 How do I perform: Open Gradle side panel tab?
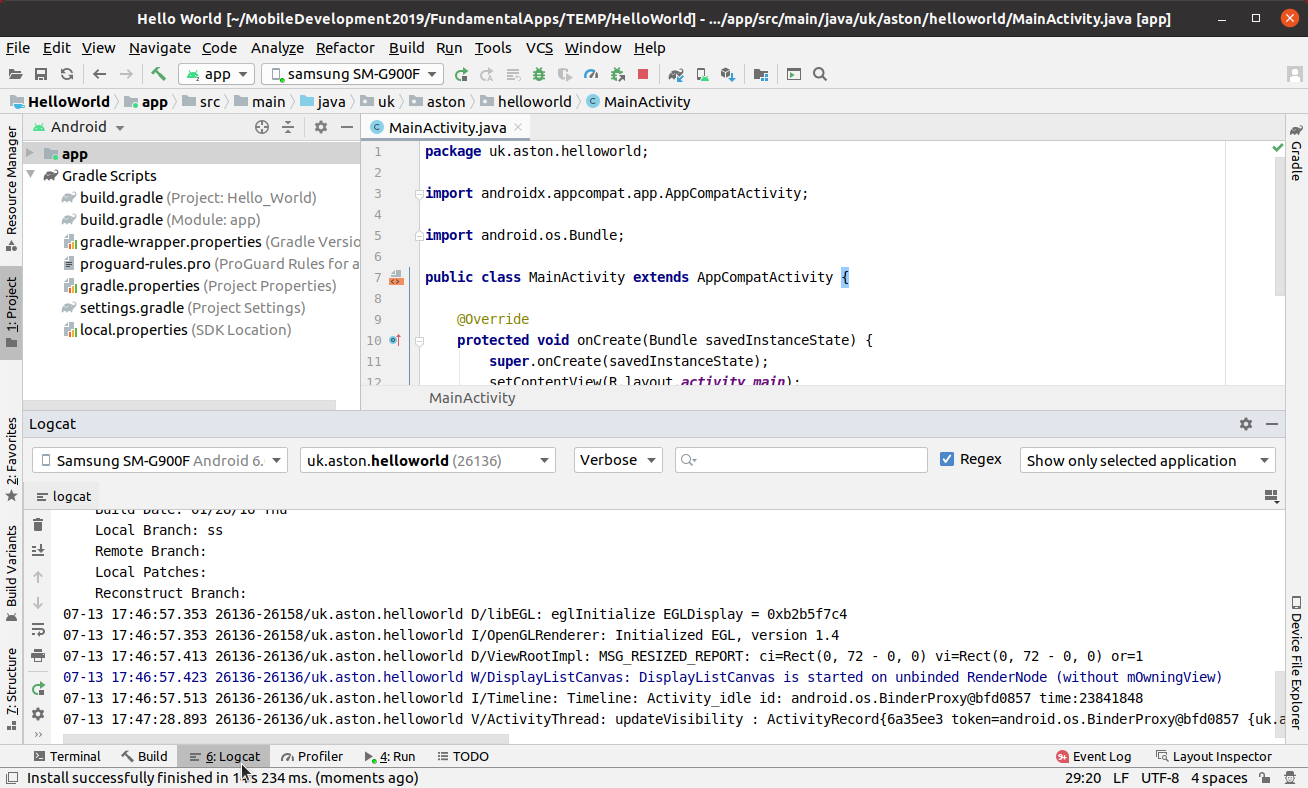point(1296,152)
